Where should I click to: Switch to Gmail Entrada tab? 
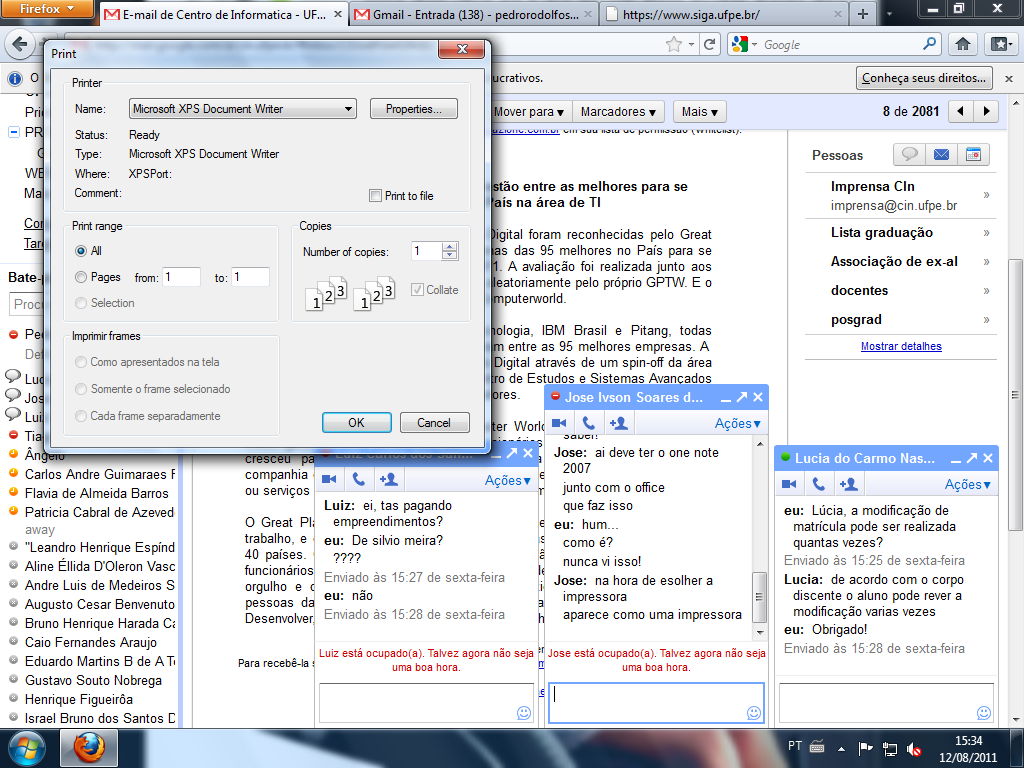474,14
